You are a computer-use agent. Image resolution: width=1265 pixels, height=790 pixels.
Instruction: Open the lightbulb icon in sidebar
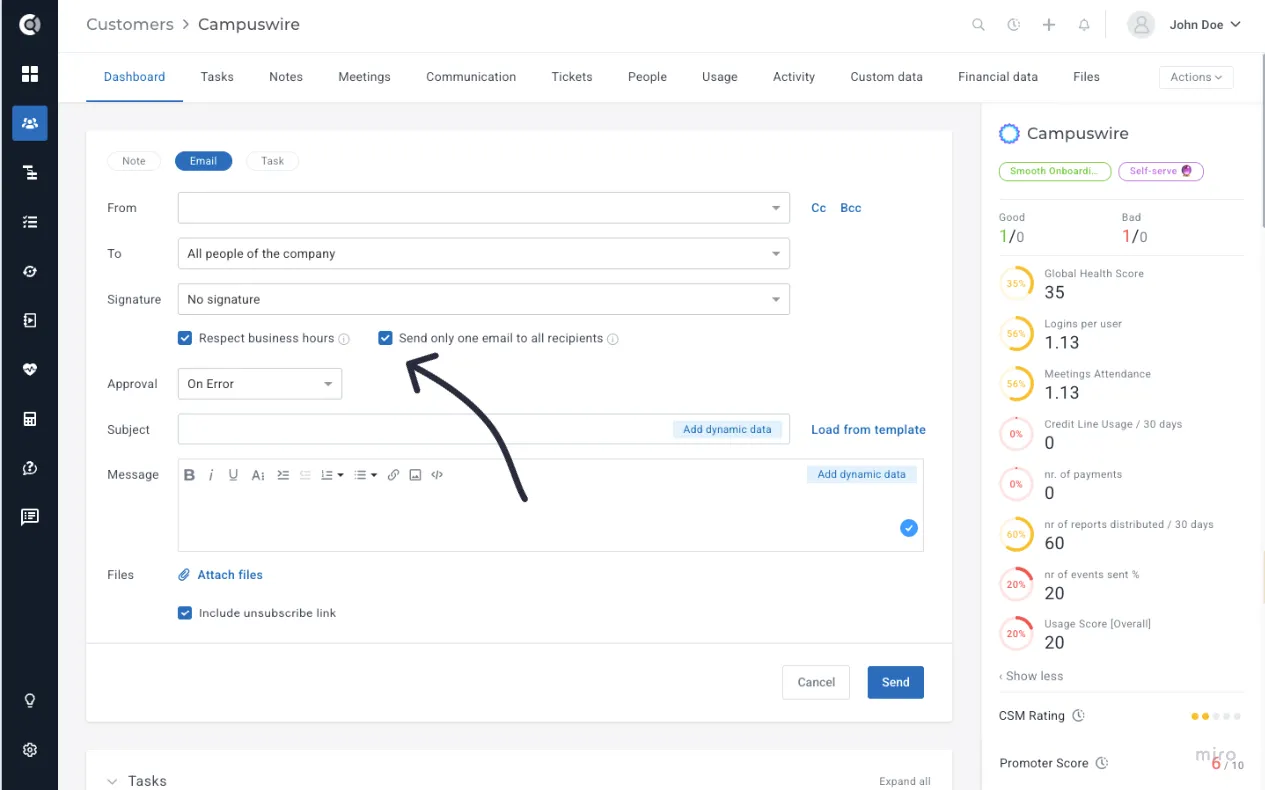pyautogui.click(x=30, y=701)
